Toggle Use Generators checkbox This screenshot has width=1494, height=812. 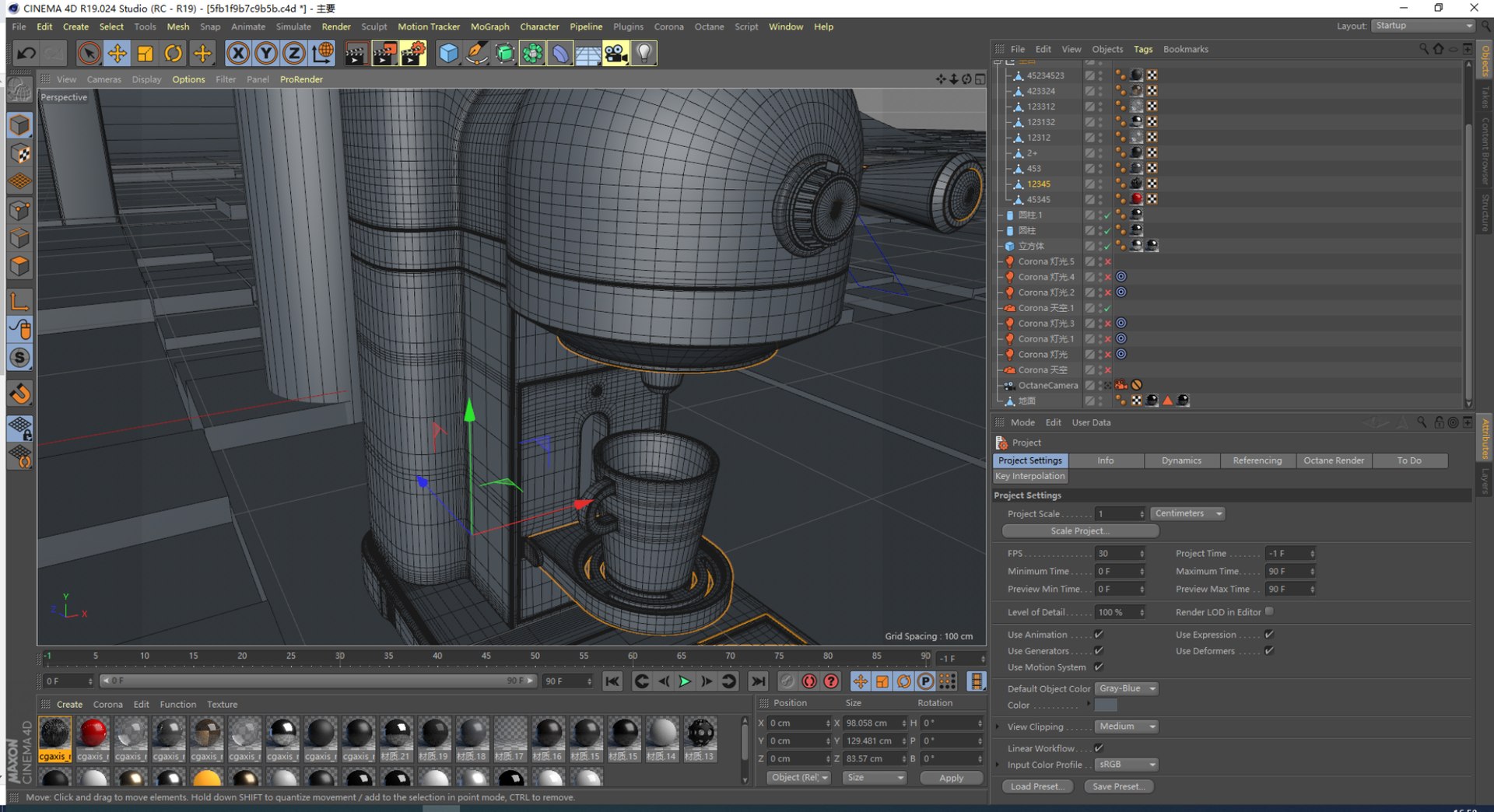(1099, 651)
